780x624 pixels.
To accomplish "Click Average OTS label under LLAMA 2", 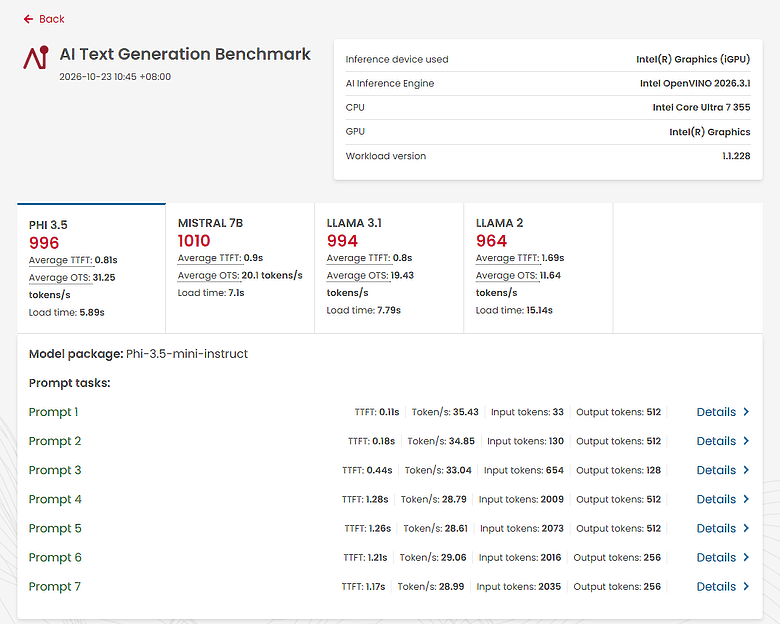I will click(506, 276).
